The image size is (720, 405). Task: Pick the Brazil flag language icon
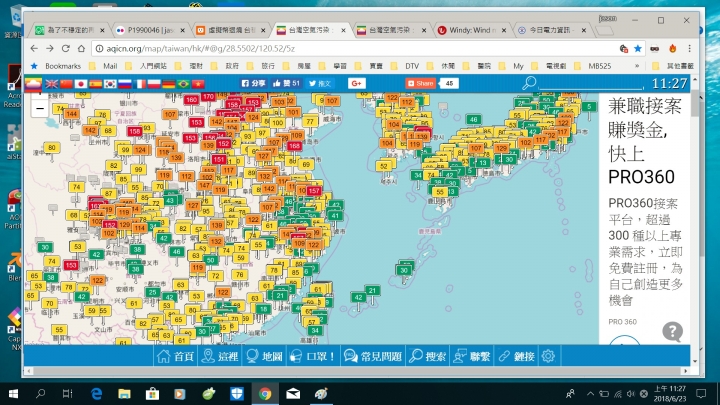click(184, 84)
